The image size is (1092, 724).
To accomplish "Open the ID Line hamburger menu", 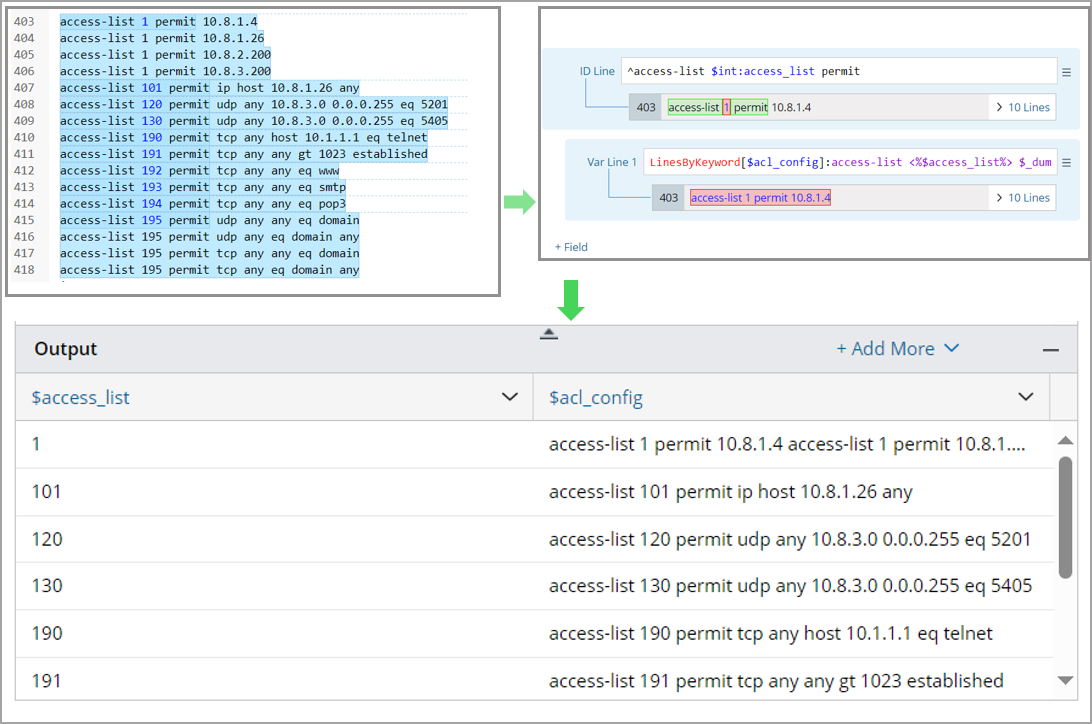I will (1066, 72).
